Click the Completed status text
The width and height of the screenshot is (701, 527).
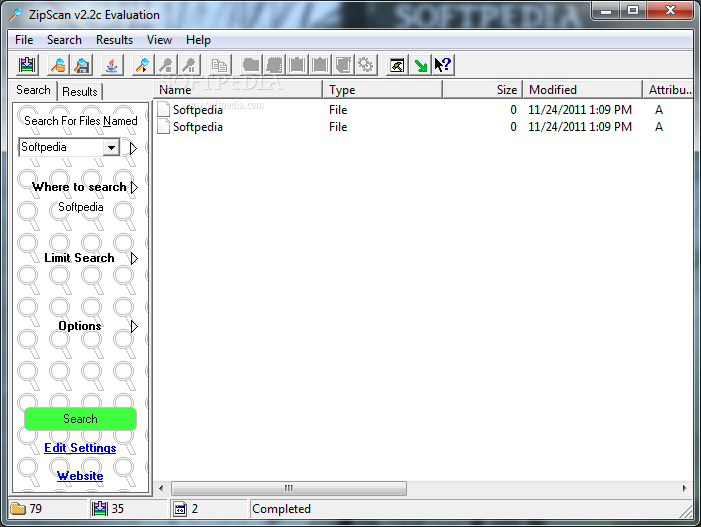click(x=281, y=509)
